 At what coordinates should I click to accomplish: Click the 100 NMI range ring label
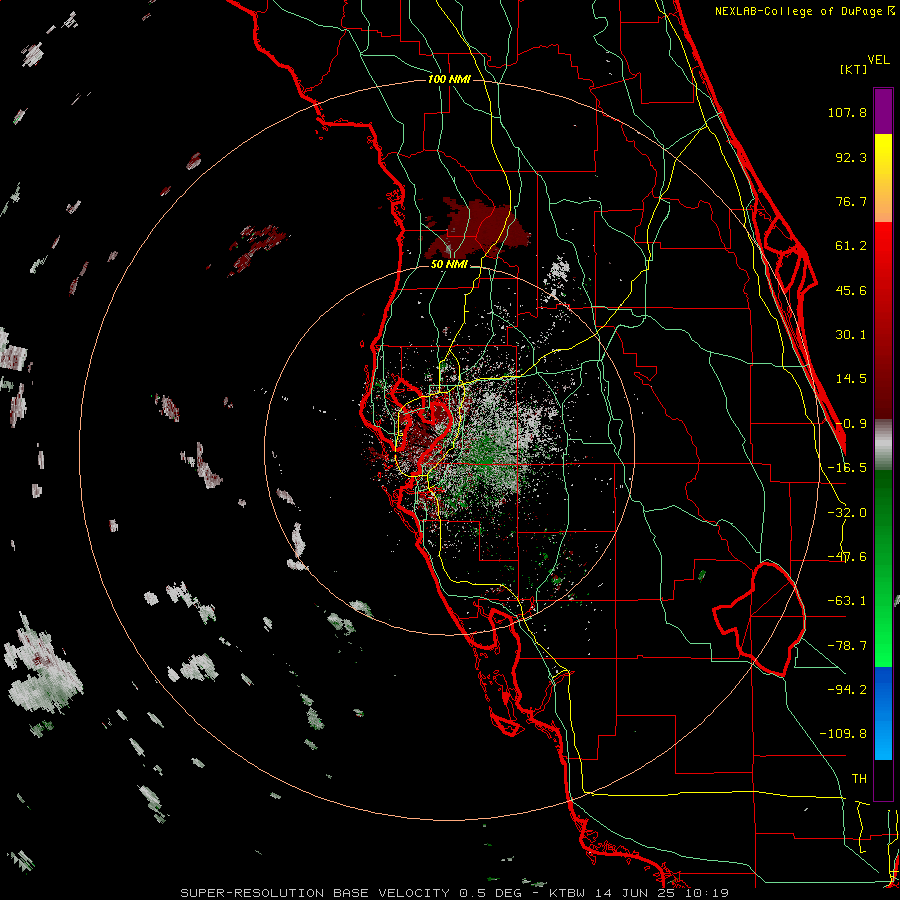449,79
